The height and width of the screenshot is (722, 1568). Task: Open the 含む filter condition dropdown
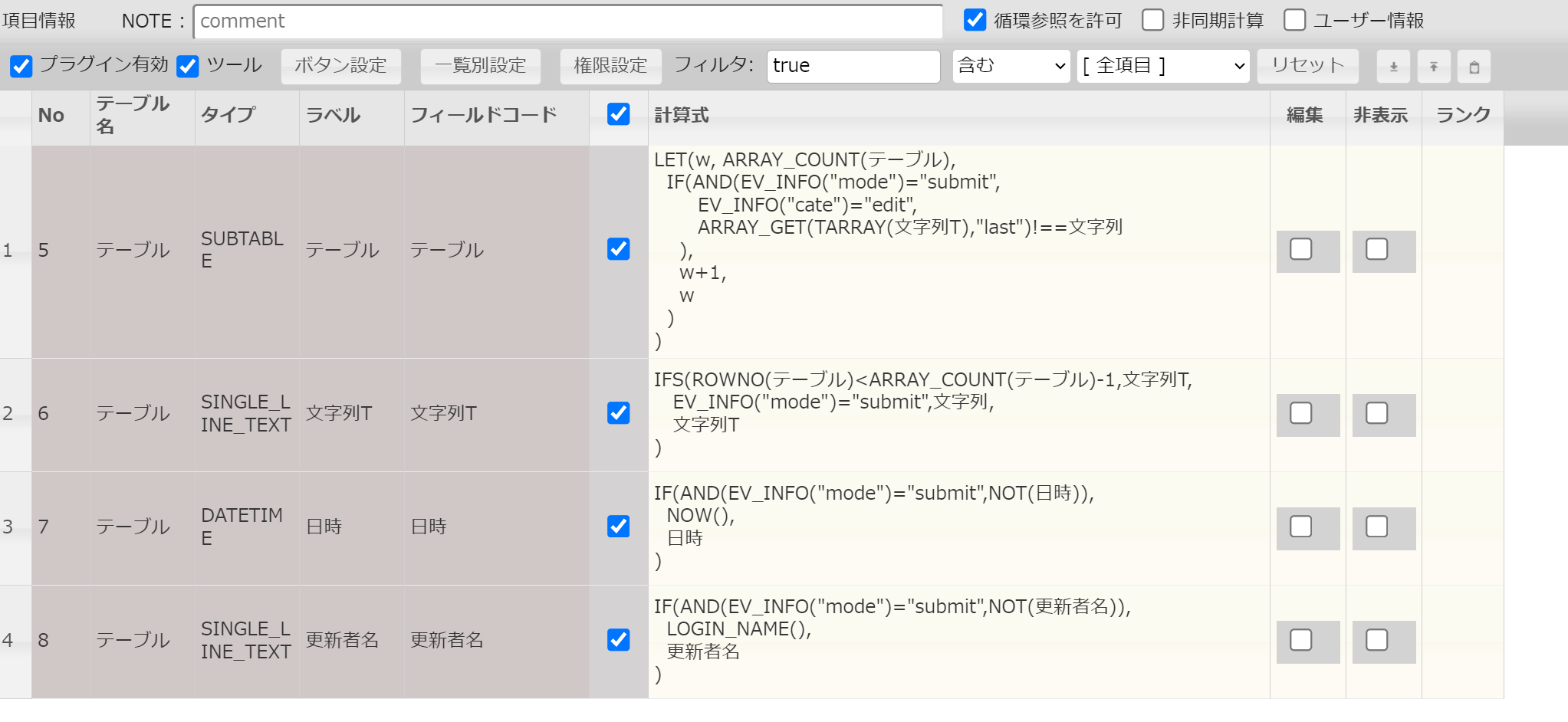coord(1011,66)
